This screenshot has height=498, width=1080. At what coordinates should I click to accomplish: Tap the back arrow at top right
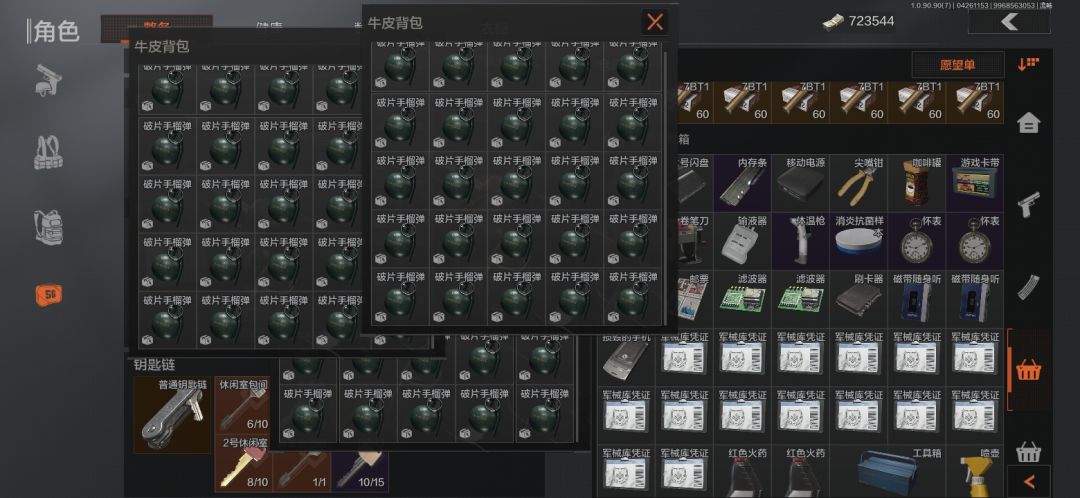[x=1009, y=21]
